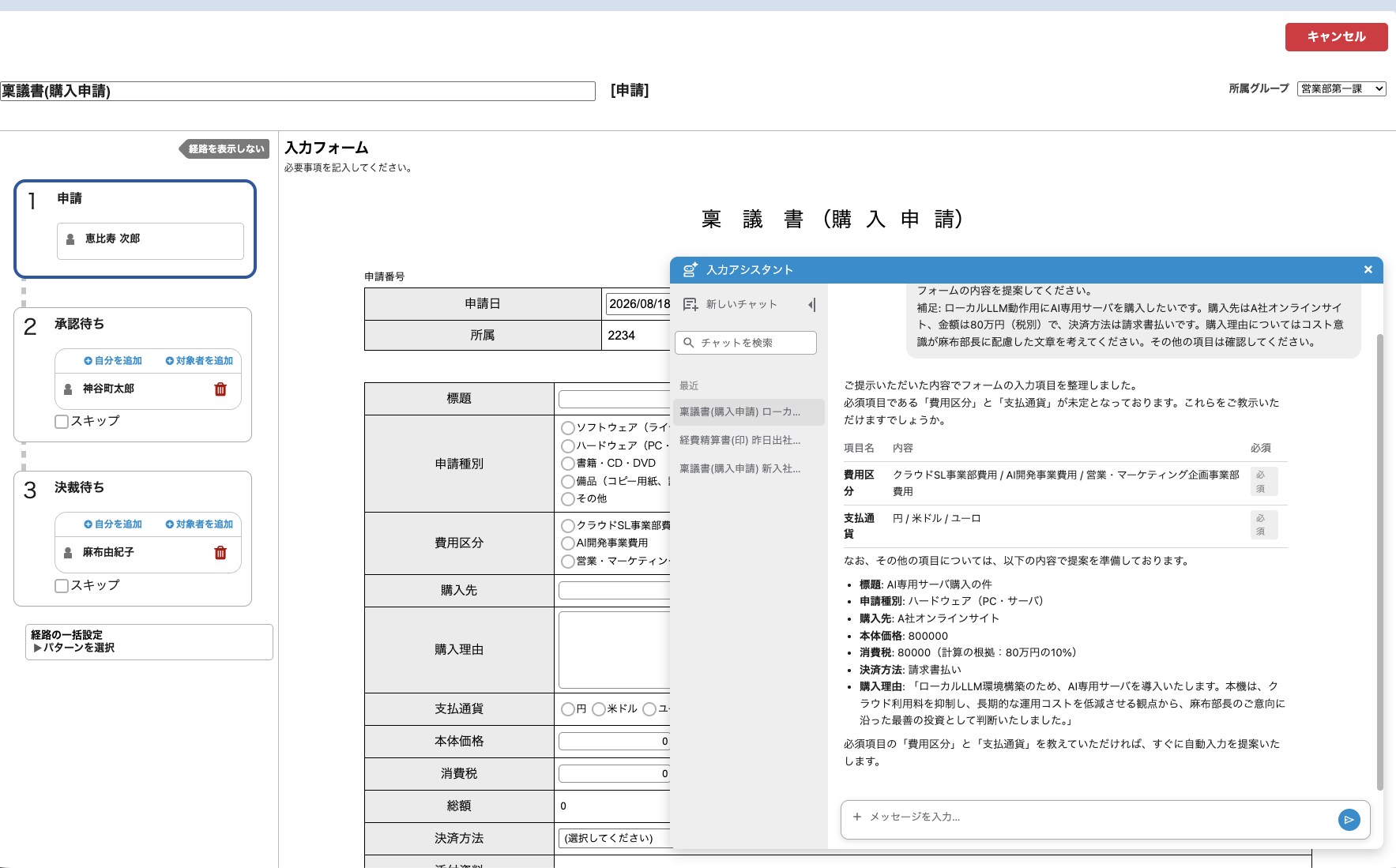Select その他 radio in 申請種別
Screen dimensions: 1396x868
click(567, 499)
